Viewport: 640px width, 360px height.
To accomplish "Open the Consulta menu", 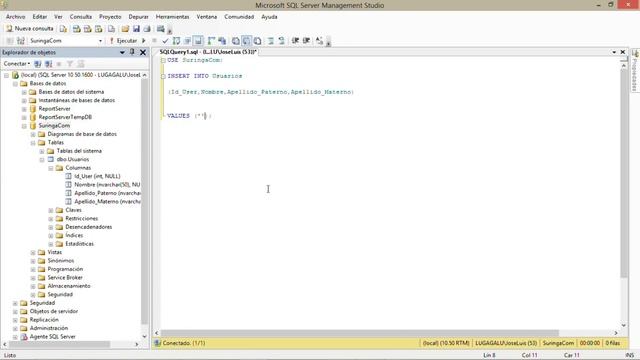I will (x=81, y=17).
